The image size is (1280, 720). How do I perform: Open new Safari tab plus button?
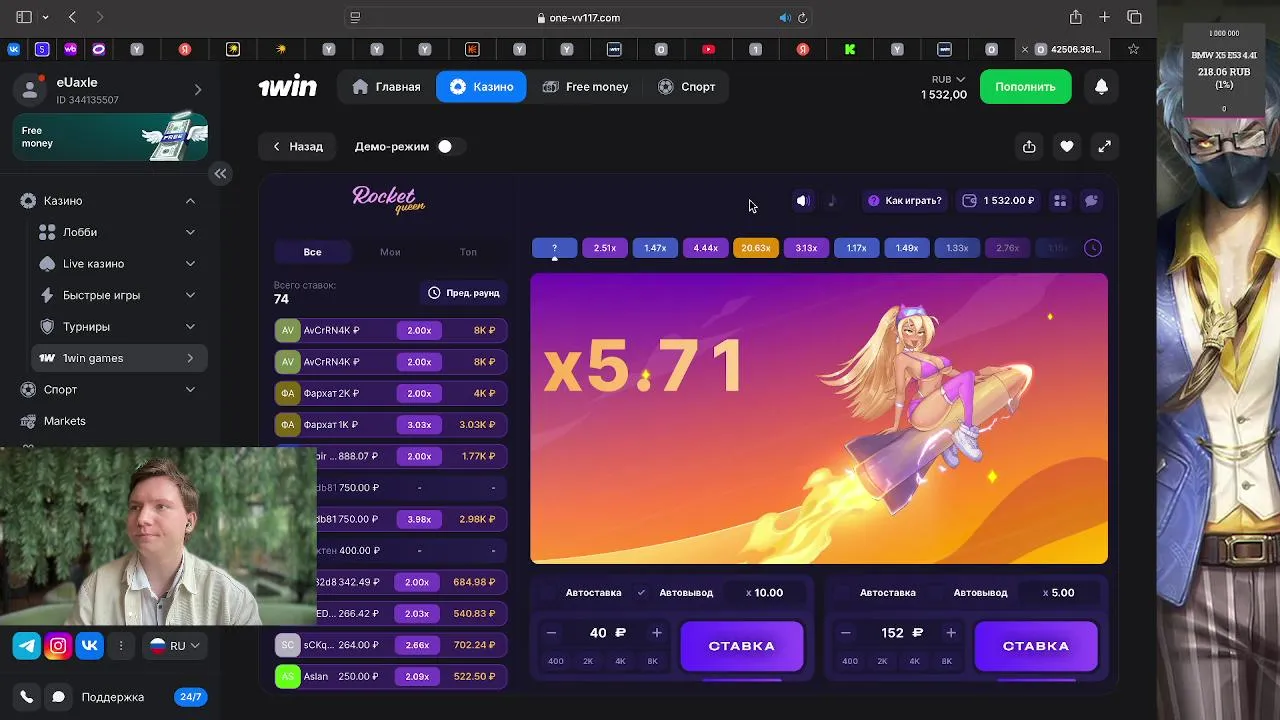tap(1104, 17)
